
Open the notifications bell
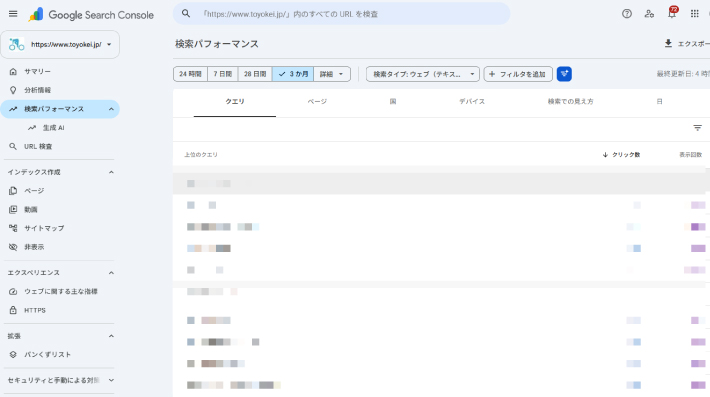(x=672, y=13)
